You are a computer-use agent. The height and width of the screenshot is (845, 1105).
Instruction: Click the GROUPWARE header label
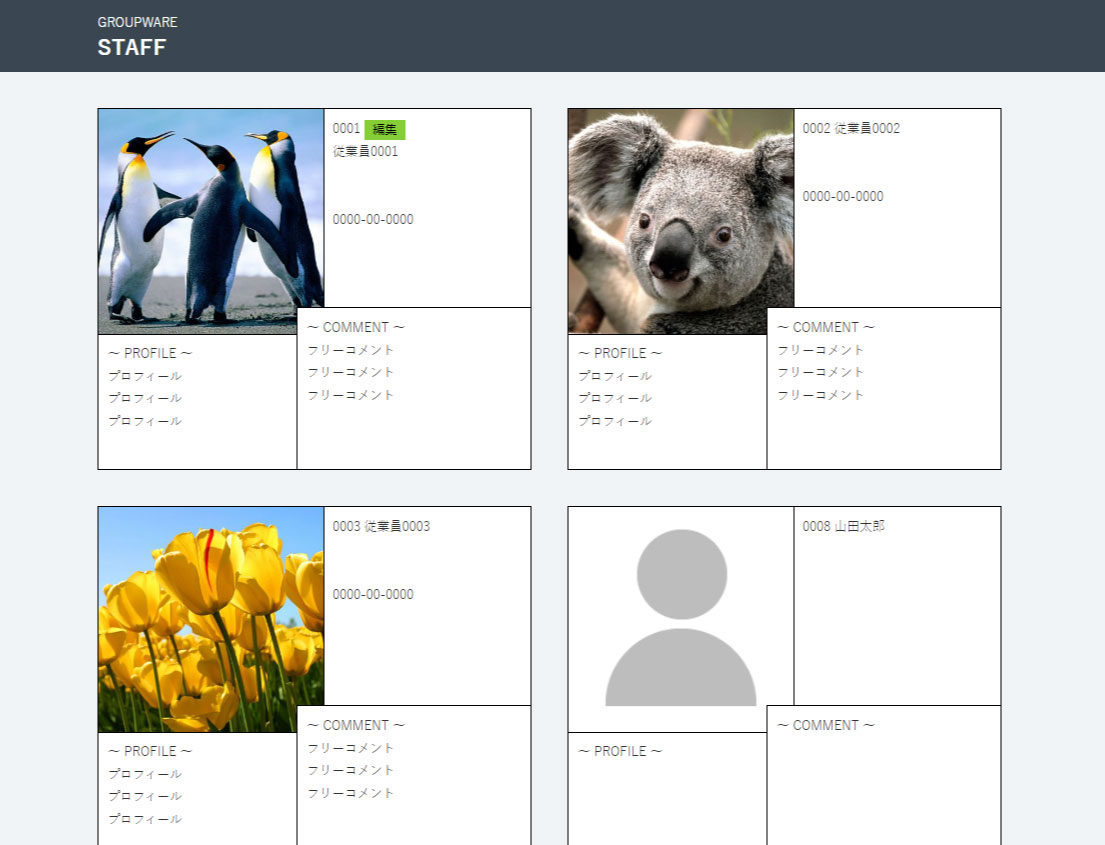[x=137, y=22]
